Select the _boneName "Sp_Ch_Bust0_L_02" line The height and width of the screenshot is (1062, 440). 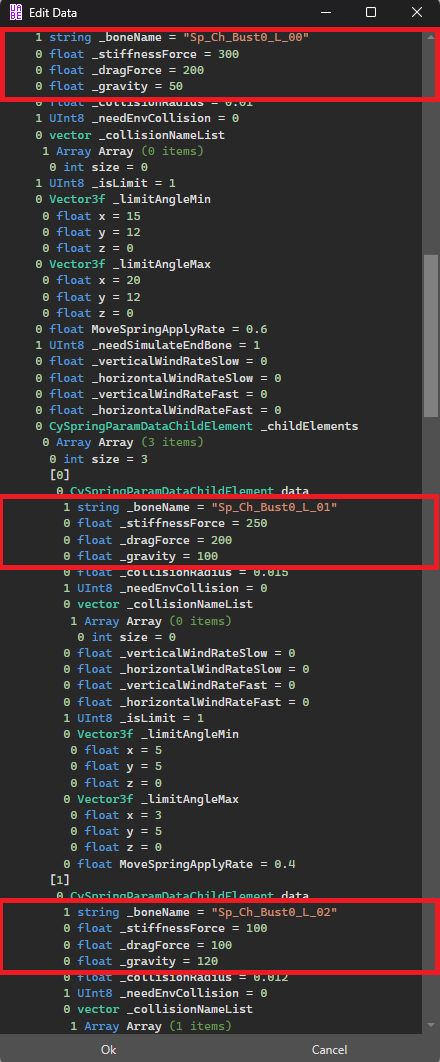200,912
